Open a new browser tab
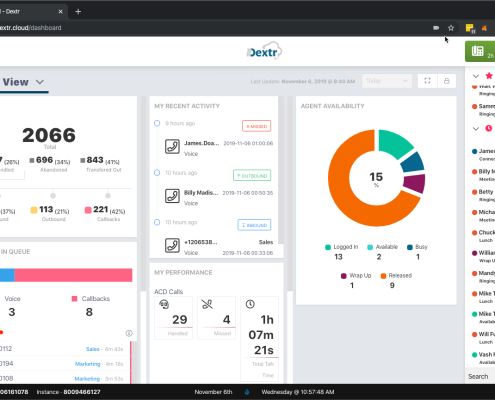This screenshot has width=495, height=400. click(78, 12)
